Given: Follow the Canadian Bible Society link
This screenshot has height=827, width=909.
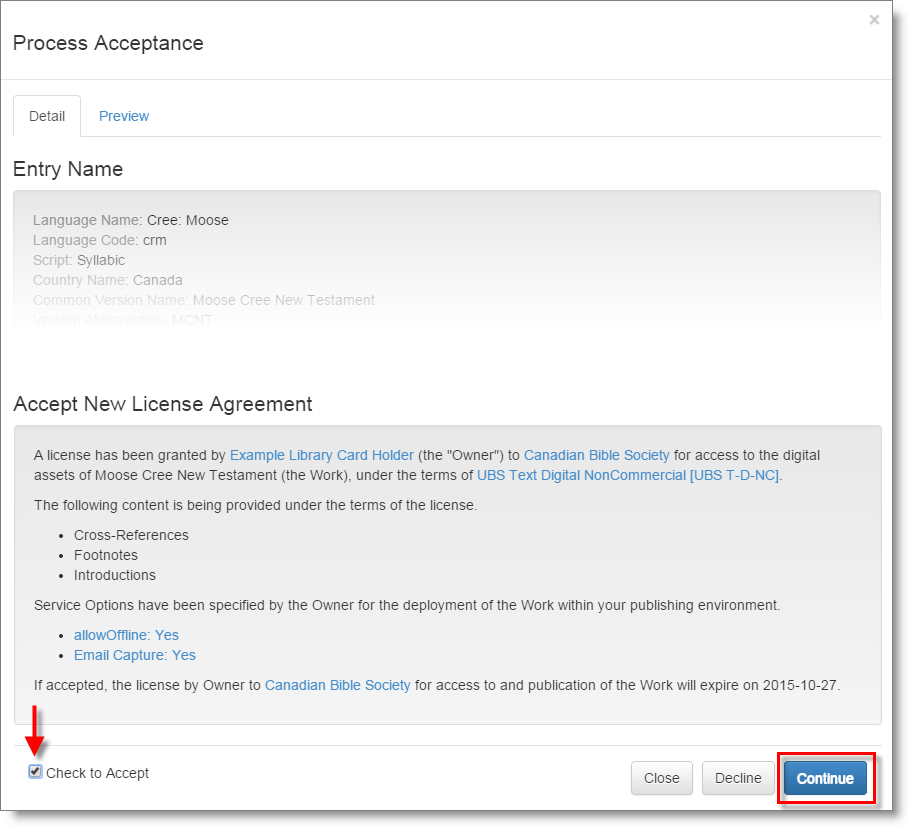Looking at the screenshot, I should point(596,454).
